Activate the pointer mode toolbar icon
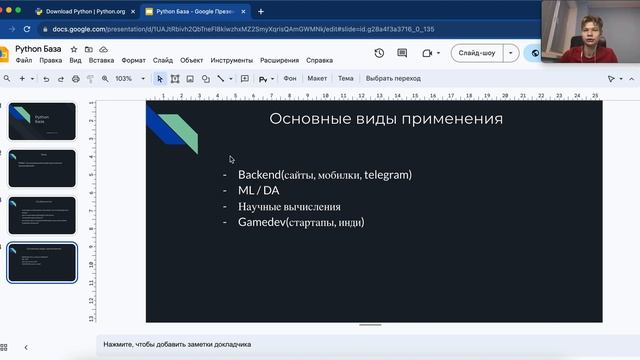 (x=611, y=79)
